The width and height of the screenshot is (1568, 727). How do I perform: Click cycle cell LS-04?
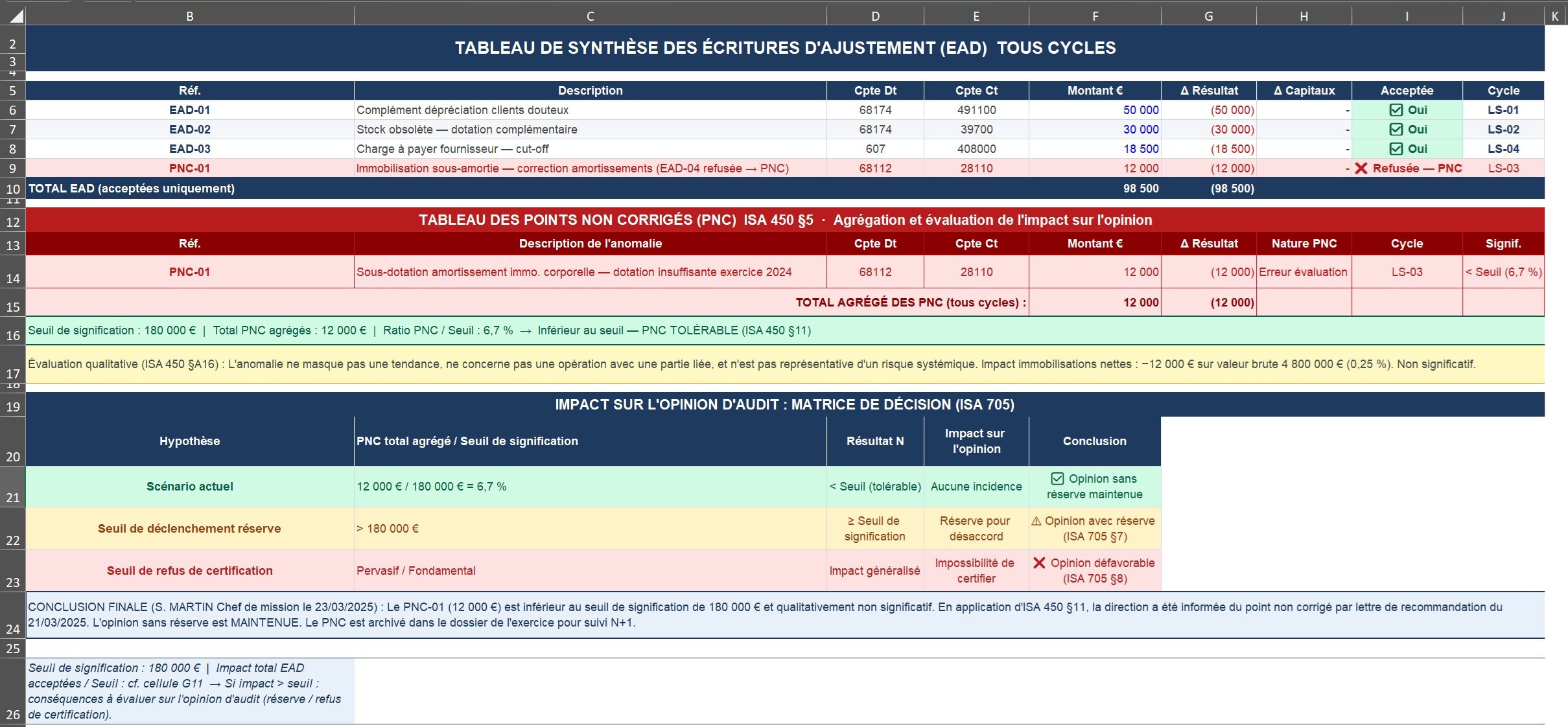point(1503,149)
